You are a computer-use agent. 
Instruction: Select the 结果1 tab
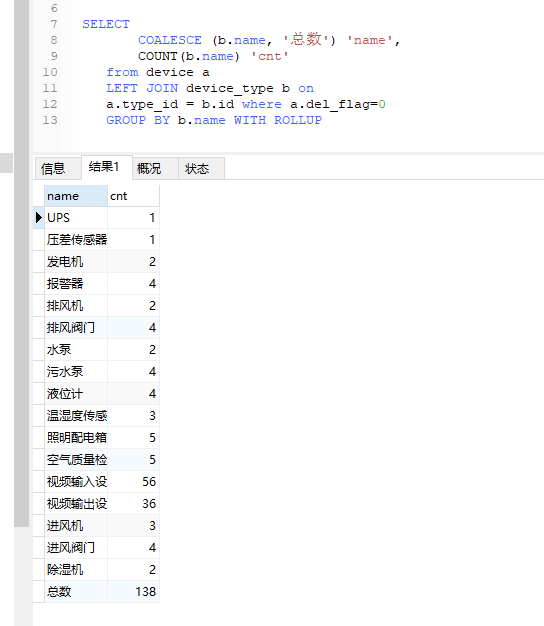[x=107, y=167]
